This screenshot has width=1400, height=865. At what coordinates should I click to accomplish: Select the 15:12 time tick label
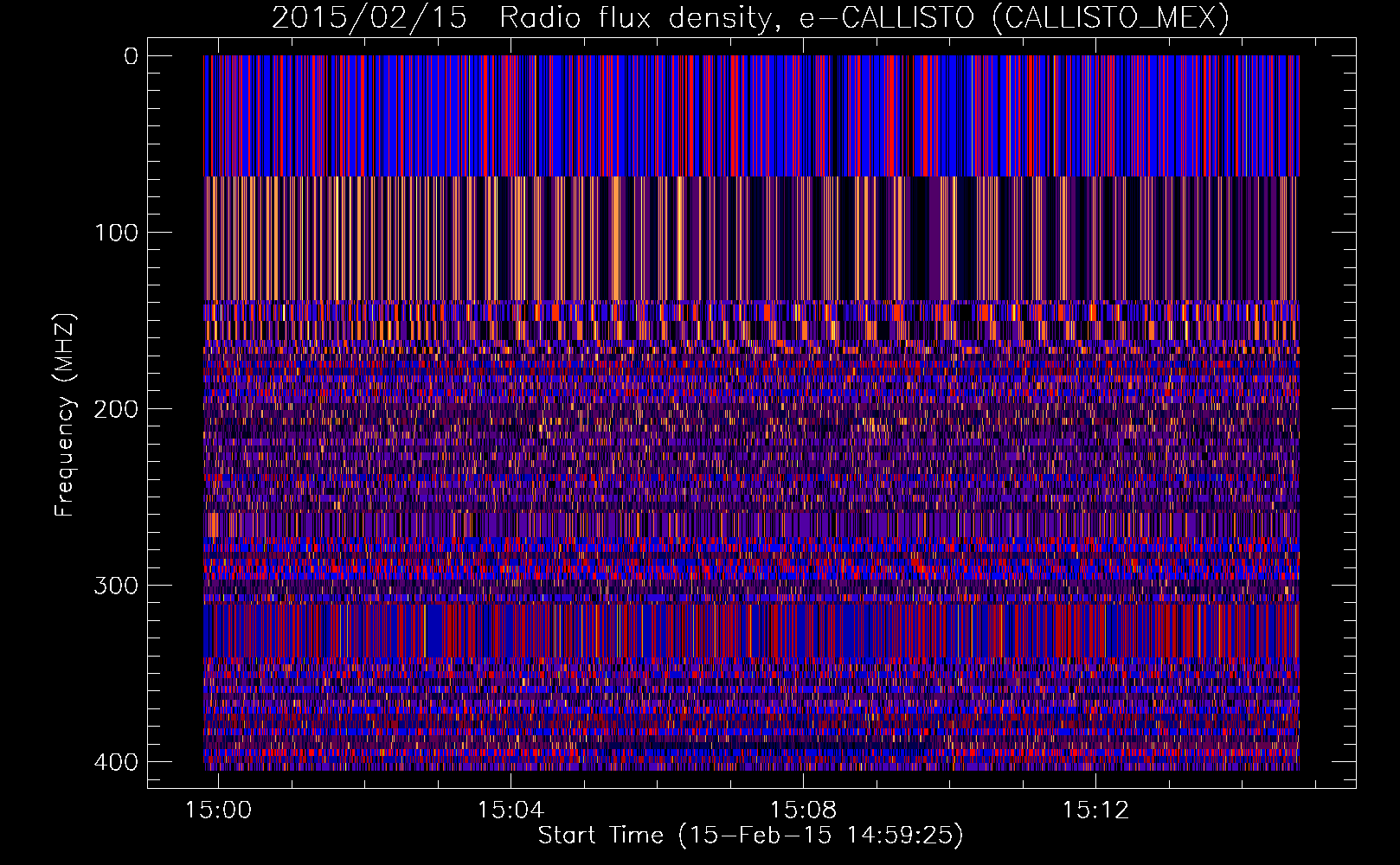[1096, 811]
